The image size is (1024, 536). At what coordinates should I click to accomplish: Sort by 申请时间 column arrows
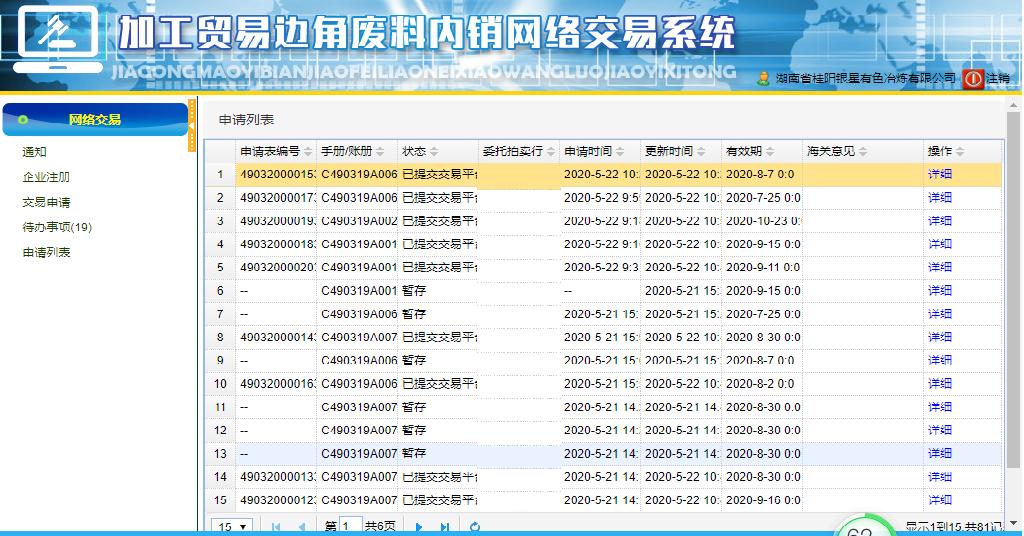click(620, 151)
